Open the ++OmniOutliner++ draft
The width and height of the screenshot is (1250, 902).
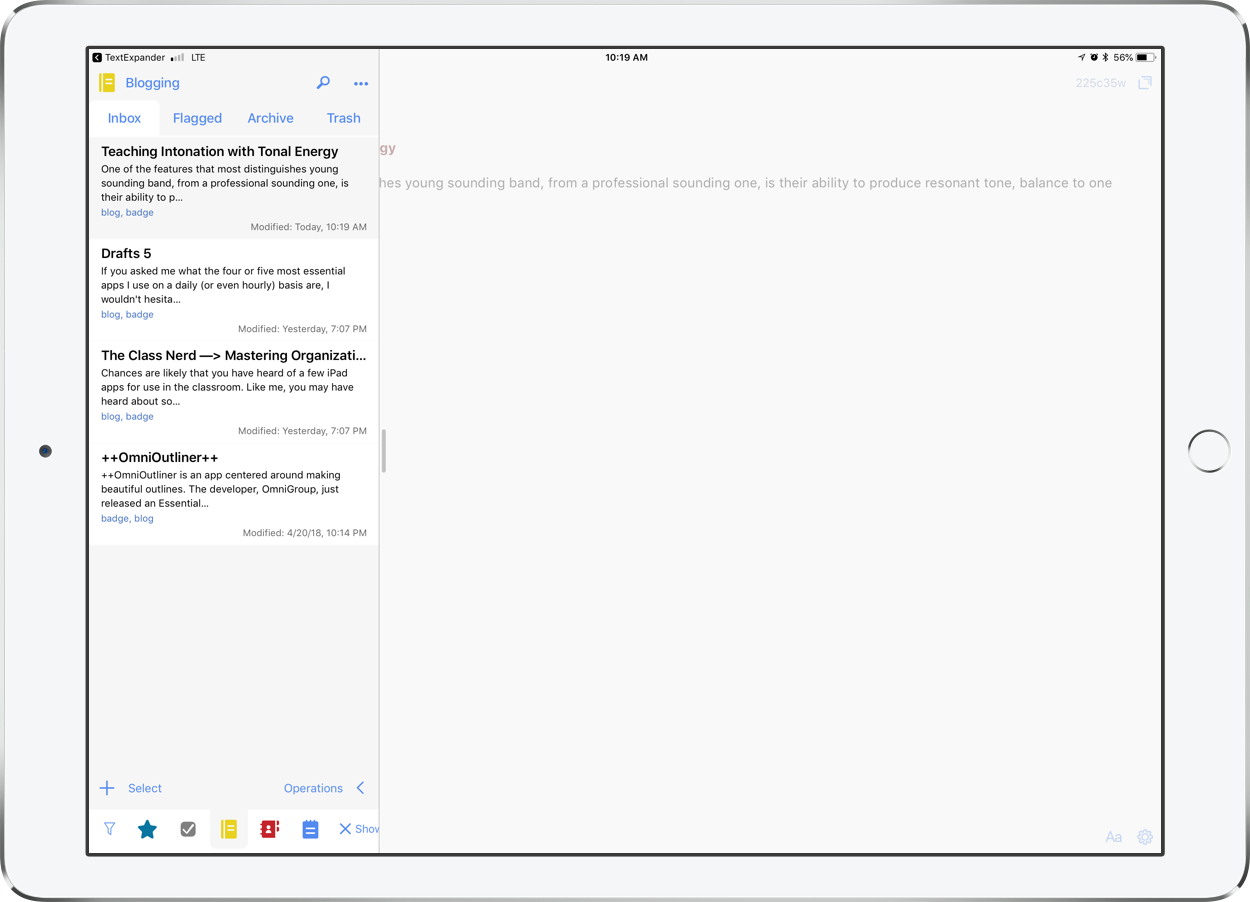point(234,494)
